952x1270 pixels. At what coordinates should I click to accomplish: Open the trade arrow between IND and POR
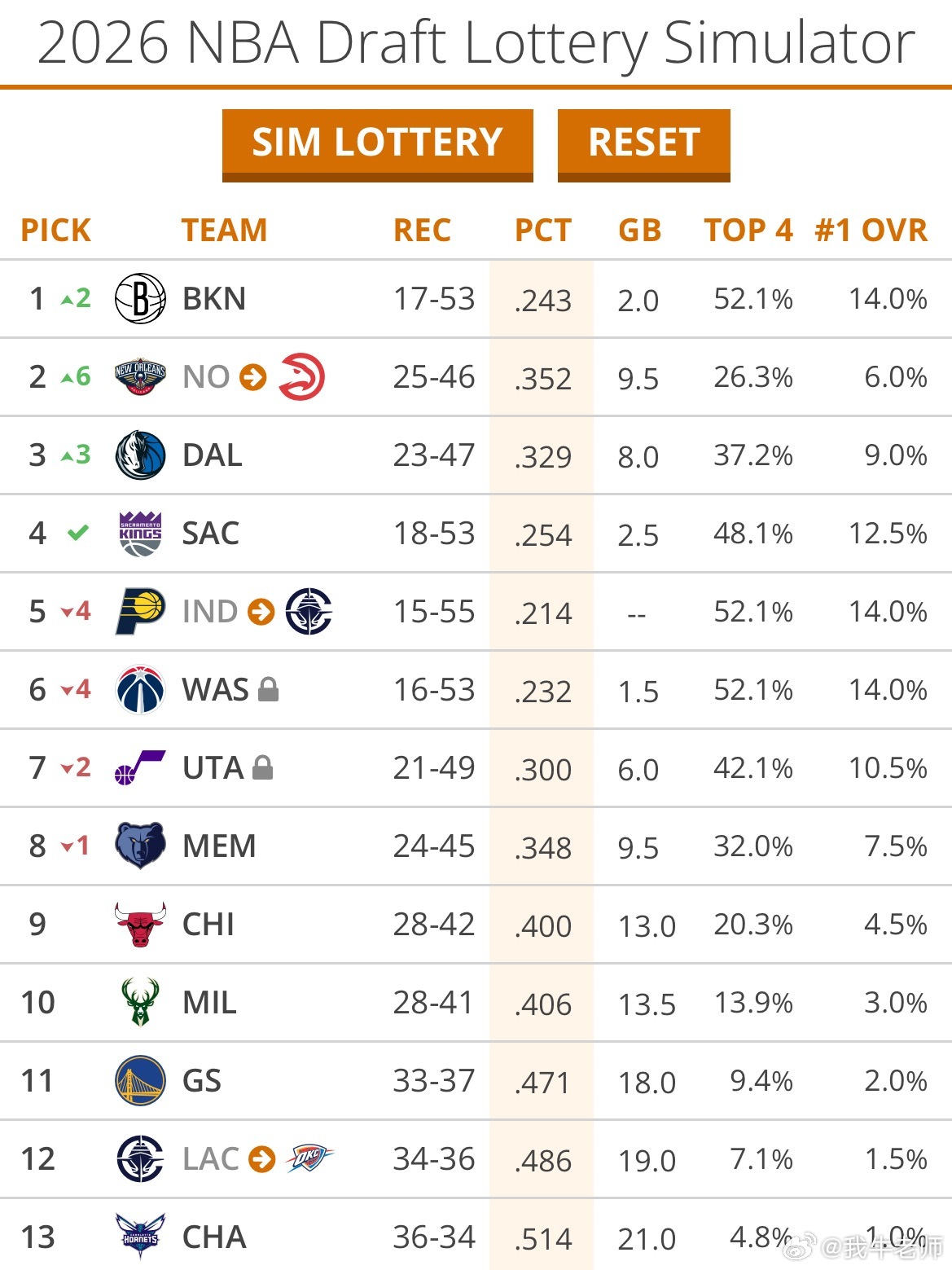point(259,612)
